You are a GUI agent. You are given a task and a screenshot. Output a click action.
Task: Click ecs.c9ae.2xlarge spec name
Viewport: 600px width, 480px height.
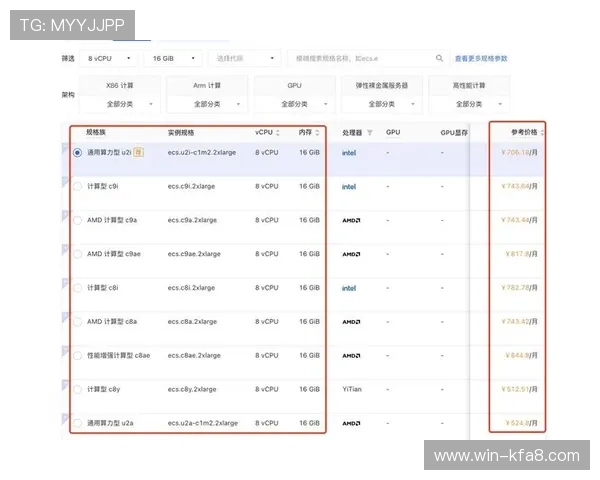[x=194, y=254]
